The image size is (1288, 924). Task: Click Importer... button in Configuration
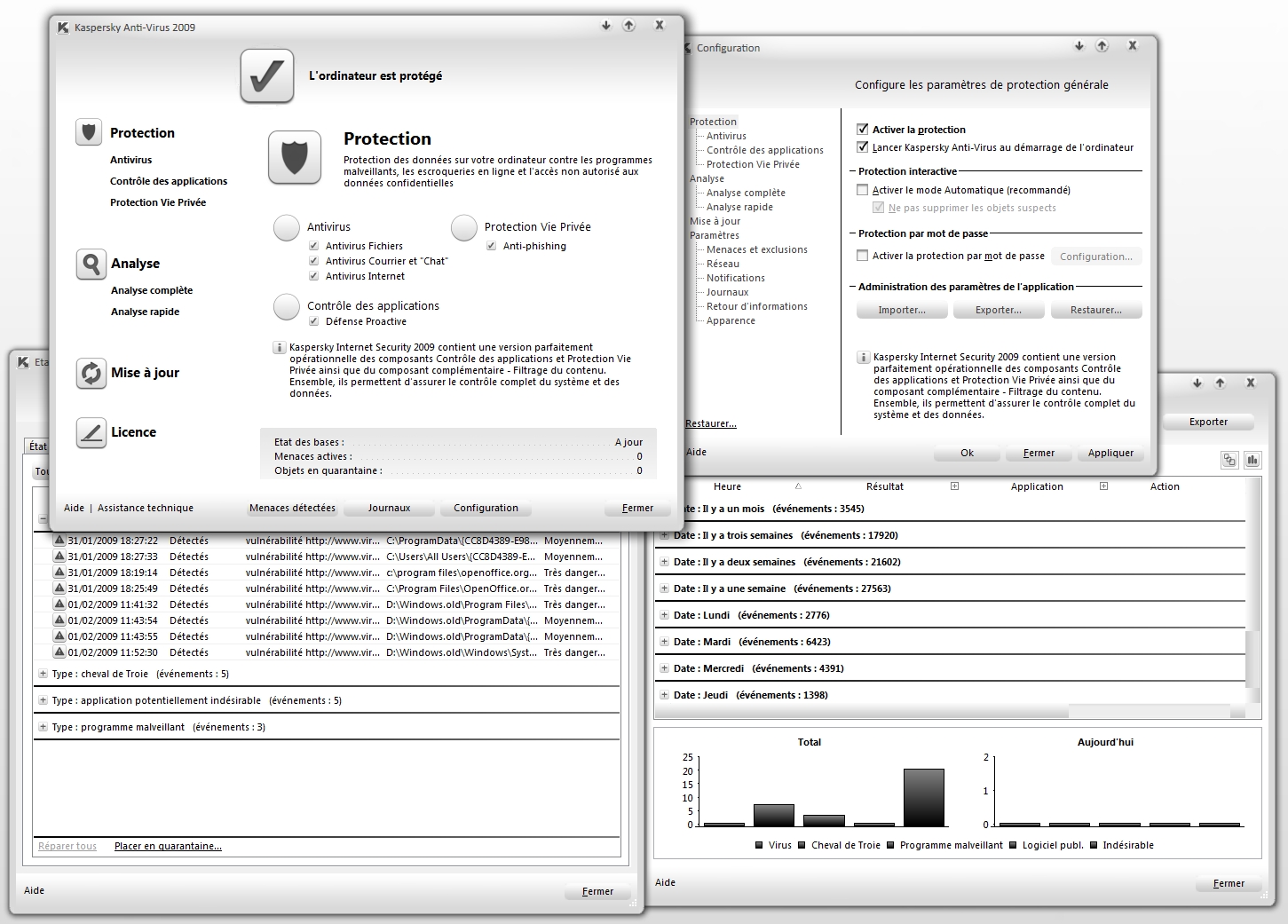click(x=902, y=310)
